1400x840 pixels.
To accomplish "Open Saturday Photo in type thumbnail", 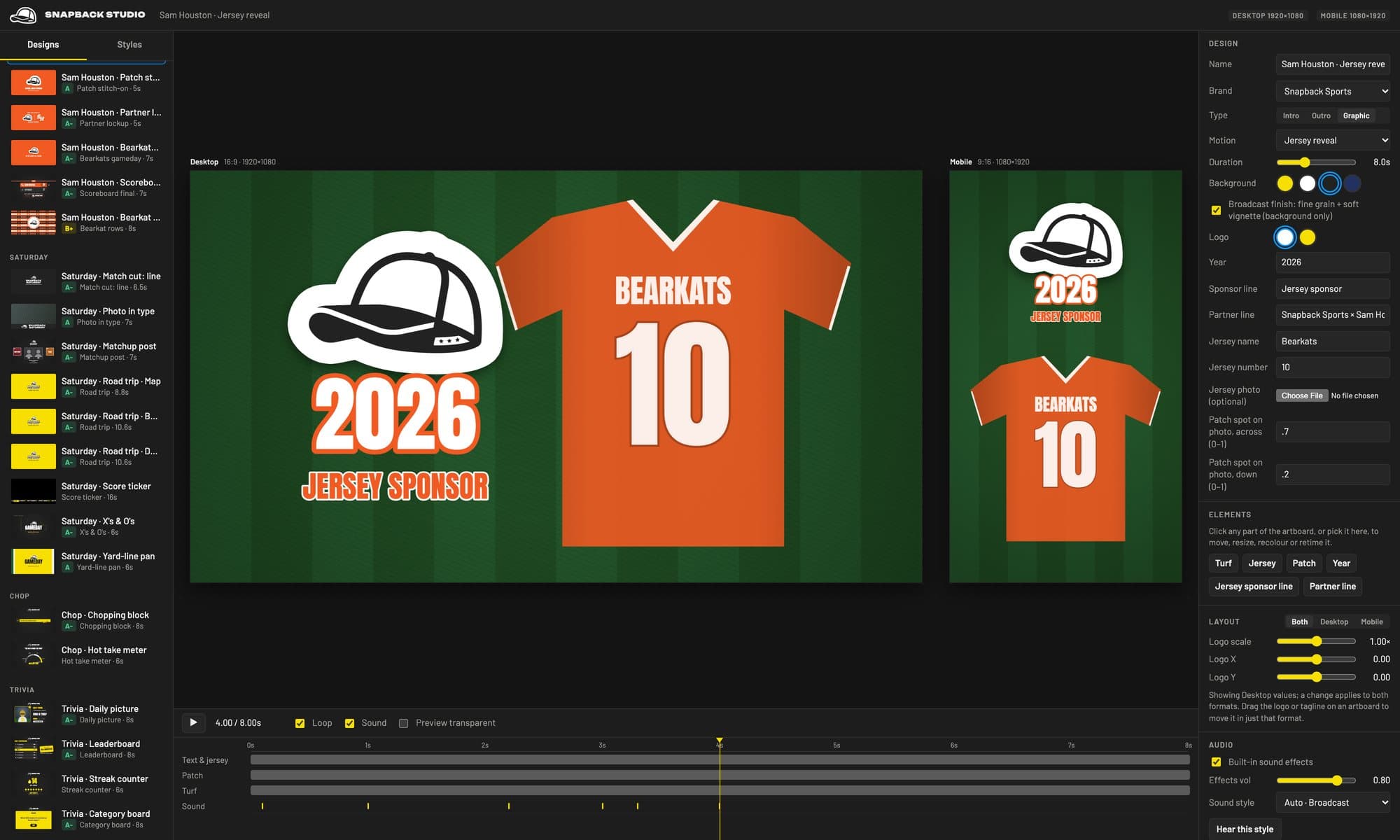I will click(x=34, y=316).
